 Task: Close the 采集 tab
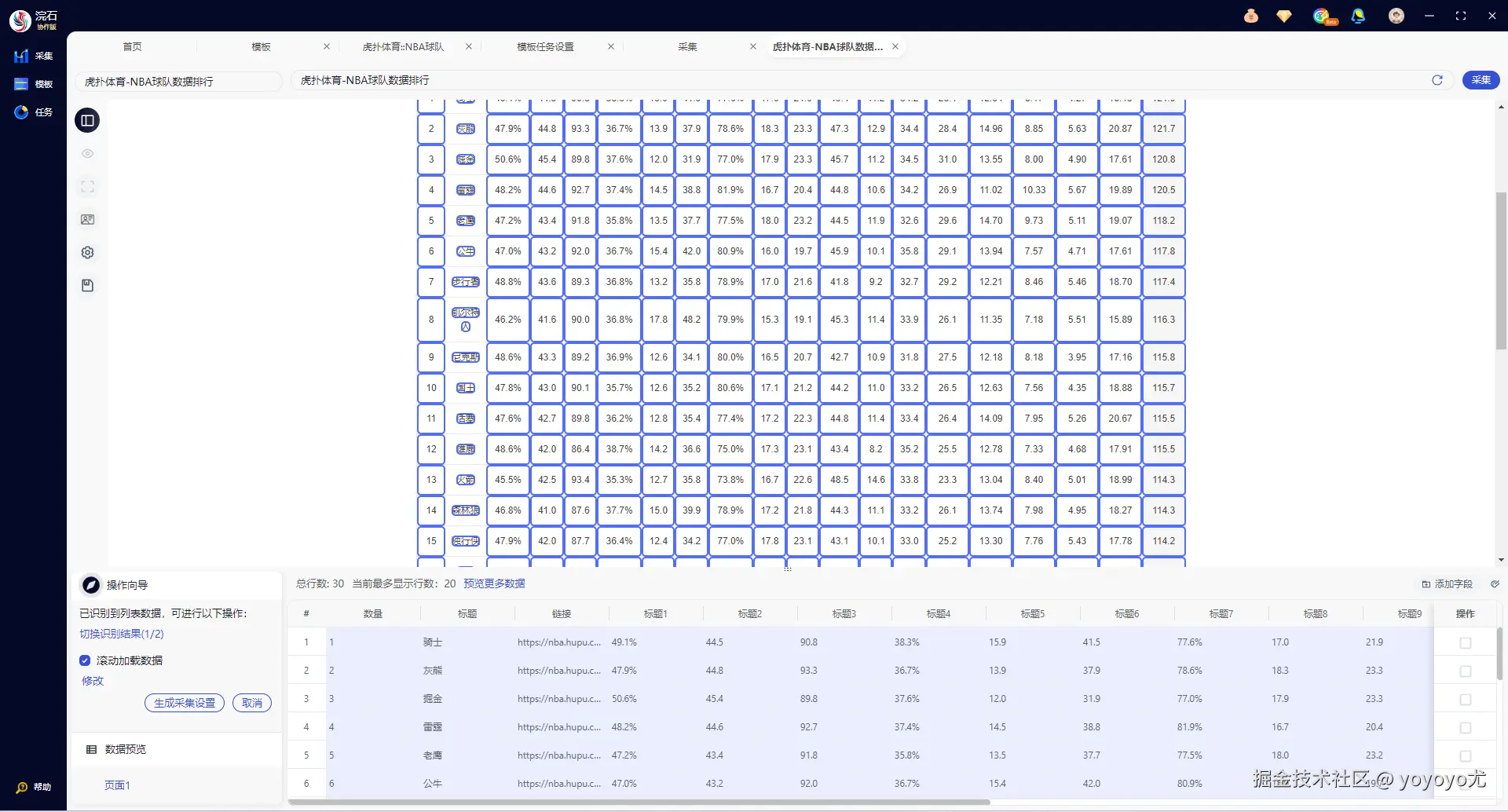(753, 46)
